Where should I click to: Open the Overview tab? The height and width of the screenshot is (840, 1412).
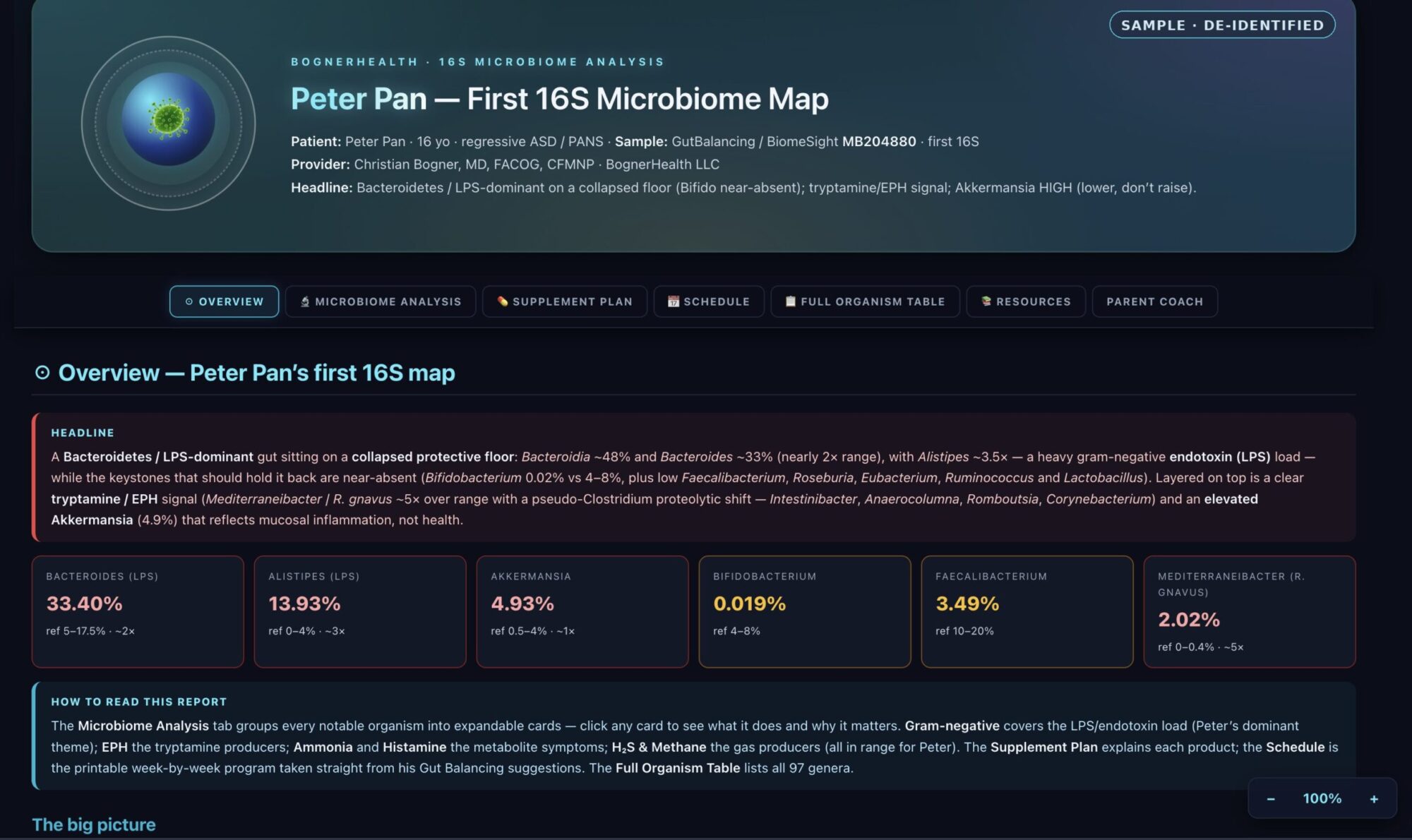pyautogui.click(x=224, y=301)
